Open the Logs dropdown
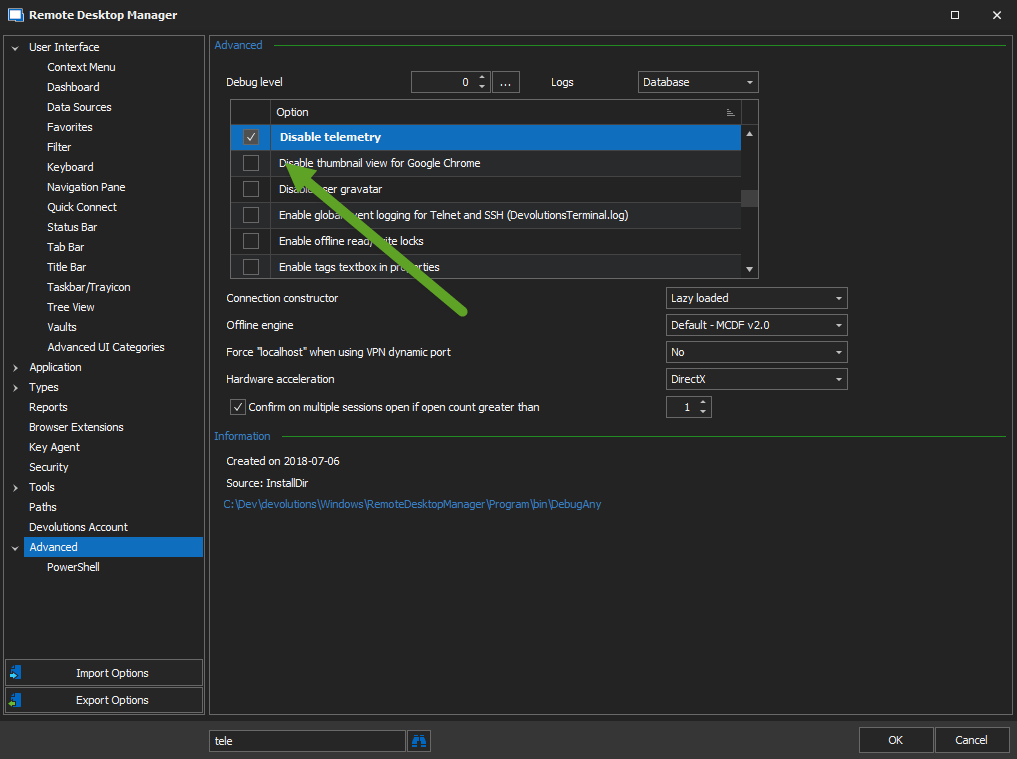 pyautogui.click(x=698, y=82)
